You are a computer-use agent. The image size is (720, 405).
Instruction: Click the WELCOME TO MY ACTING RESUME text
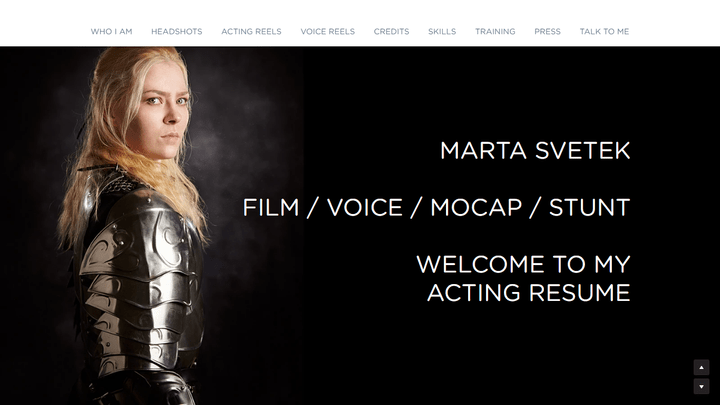point(523,278)
